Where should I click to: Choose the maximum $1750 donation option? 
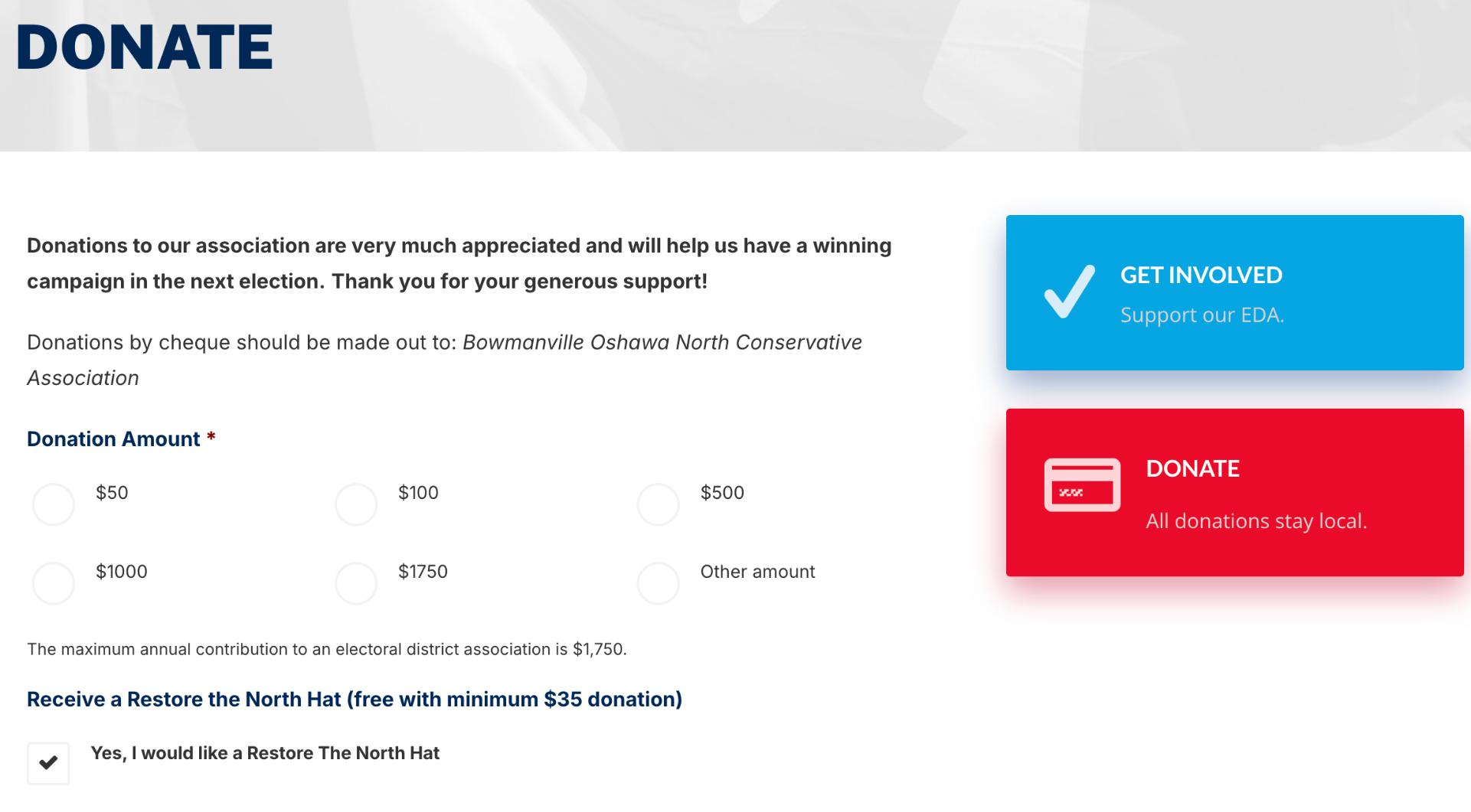click(356, 583)
